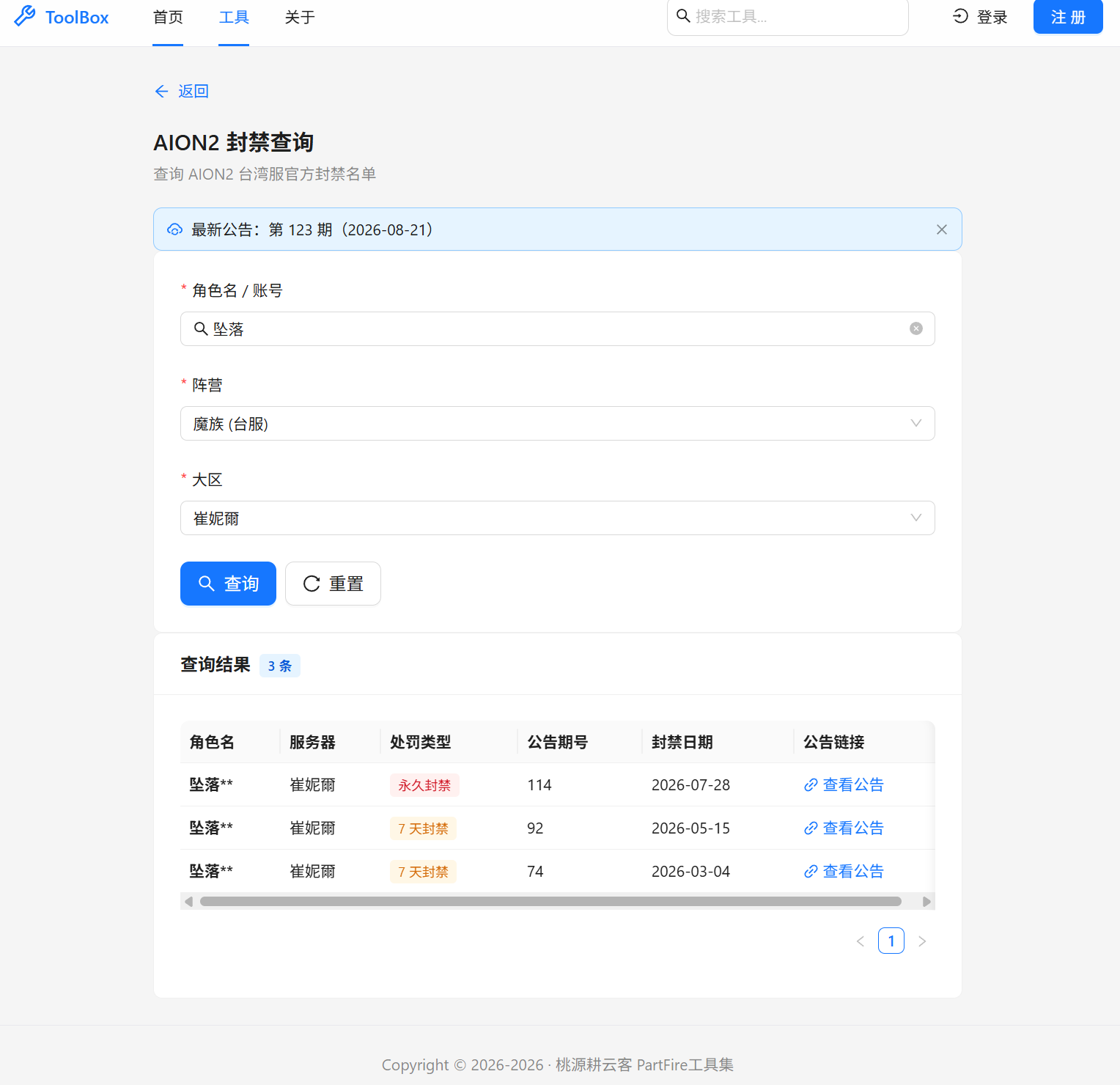The image size is (1120, 1085).
Task: Clear the 角色名 input with the X icon
Action: click(916, 328)
